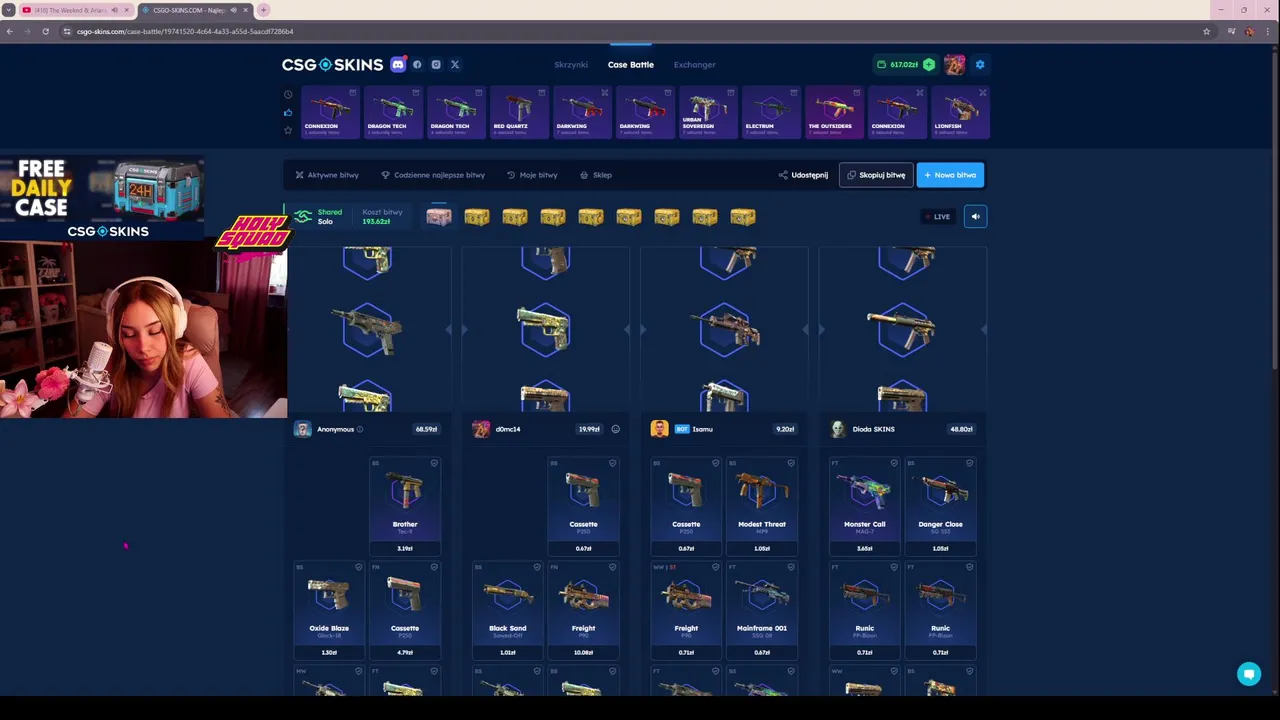Open the Sklep section
Viewport: 1280px width, 720px height.
pyautogui.click(x=596, y=175)
